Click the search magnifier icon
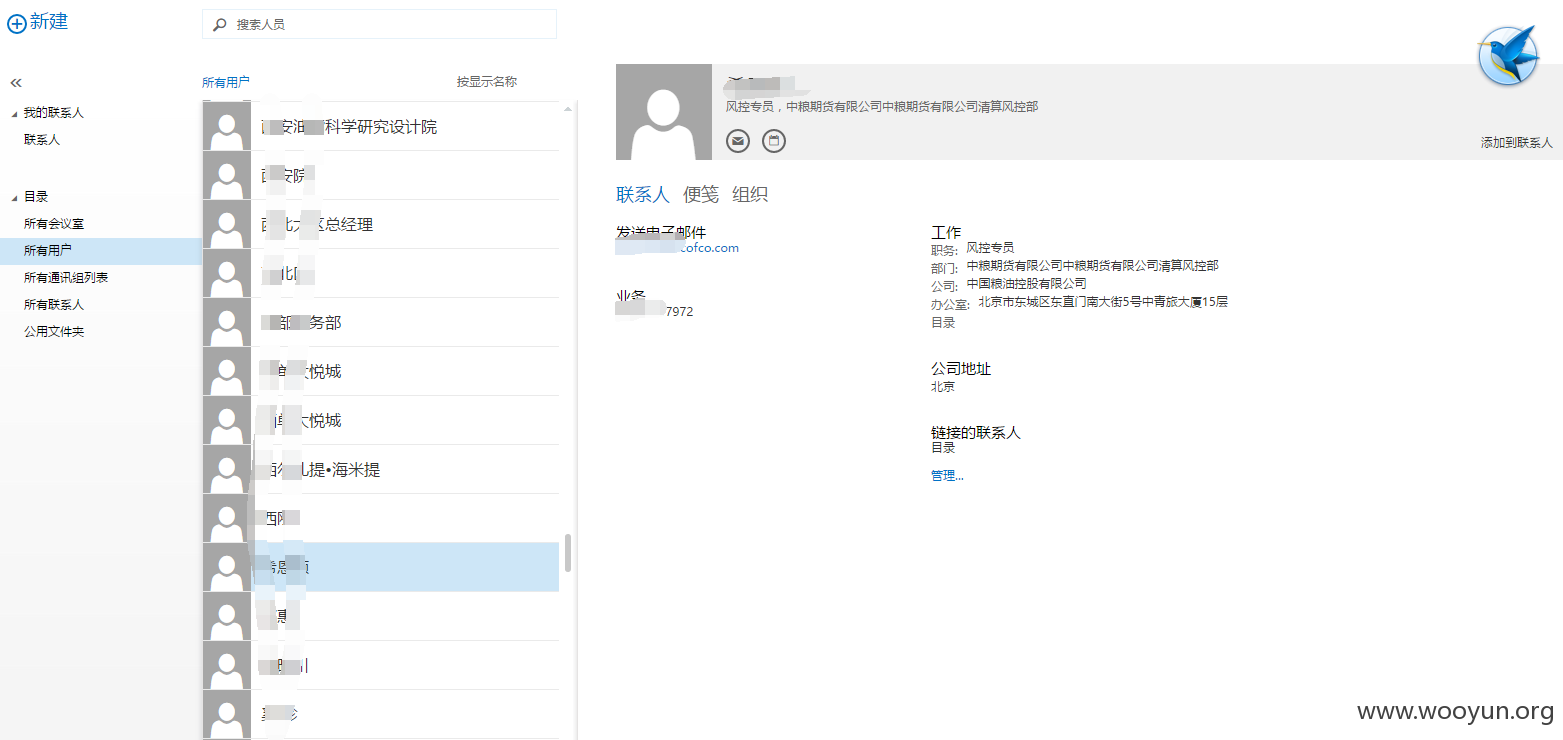Screen dimensions: 1563x740 (x=220, y=24)
